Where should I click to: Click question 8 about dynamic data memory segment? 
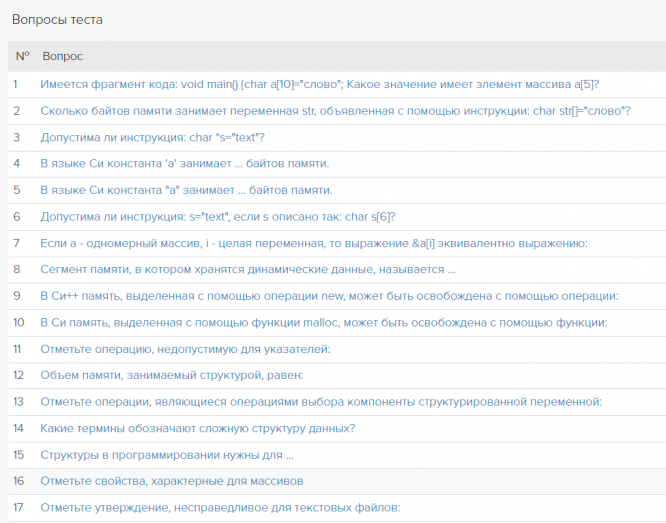(248, 269)
